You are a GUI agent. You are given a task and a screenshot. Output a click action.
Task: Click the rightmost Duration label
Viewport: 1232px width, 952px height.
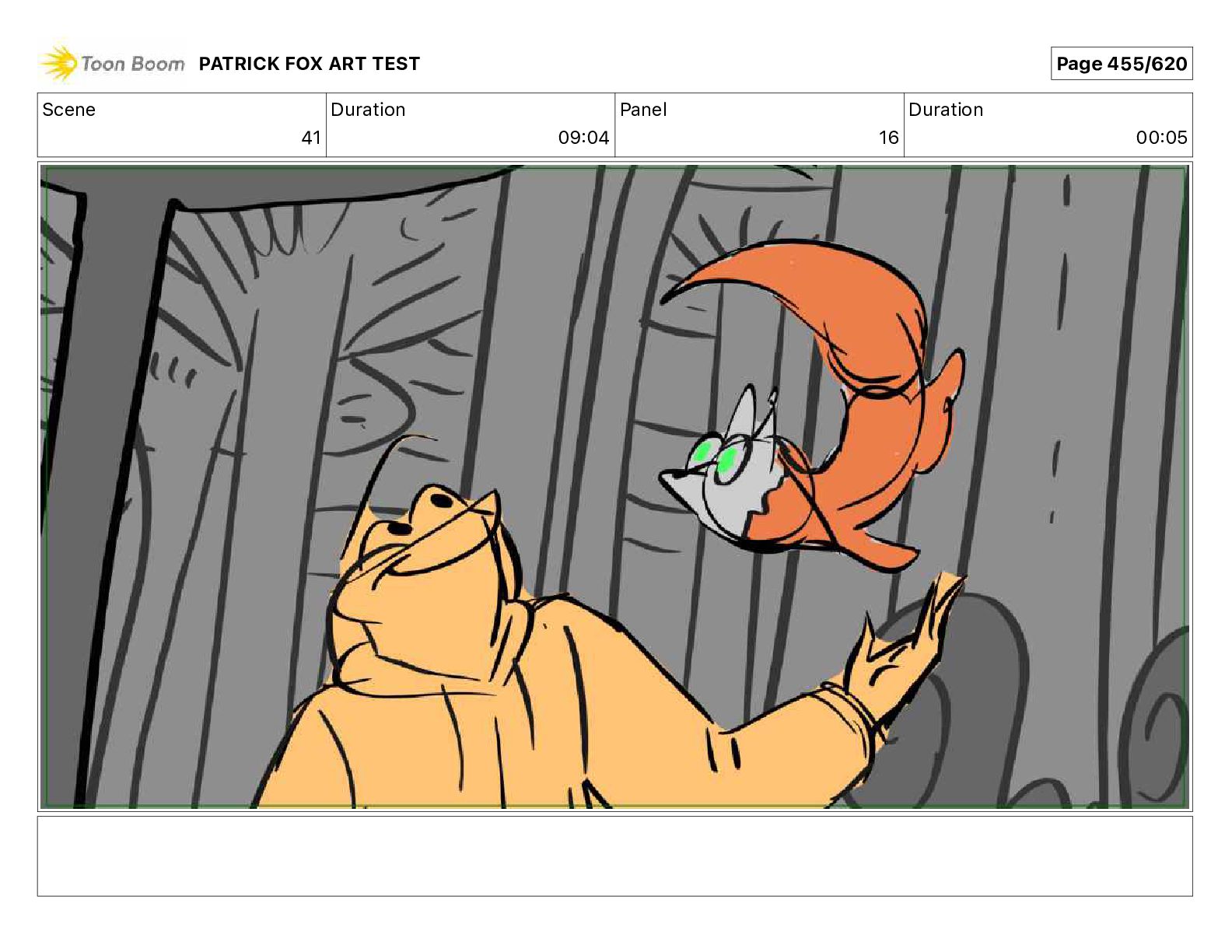[946, 110]
